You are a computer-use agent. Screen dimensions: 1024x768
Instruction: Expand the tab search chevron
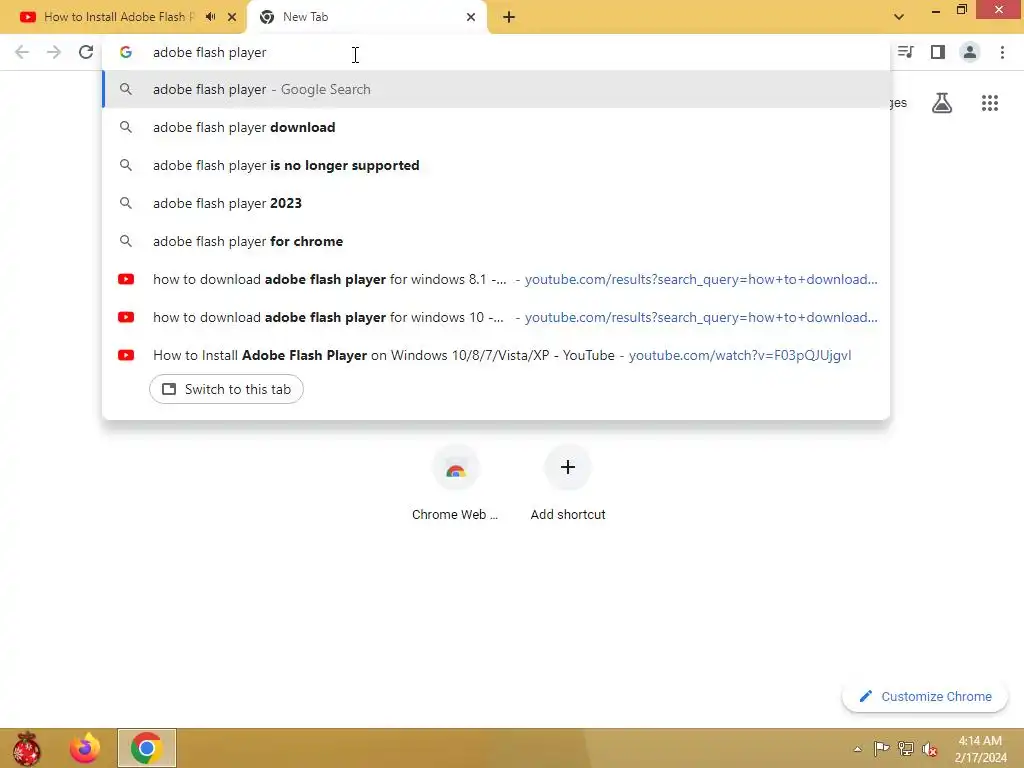[899, 17]
